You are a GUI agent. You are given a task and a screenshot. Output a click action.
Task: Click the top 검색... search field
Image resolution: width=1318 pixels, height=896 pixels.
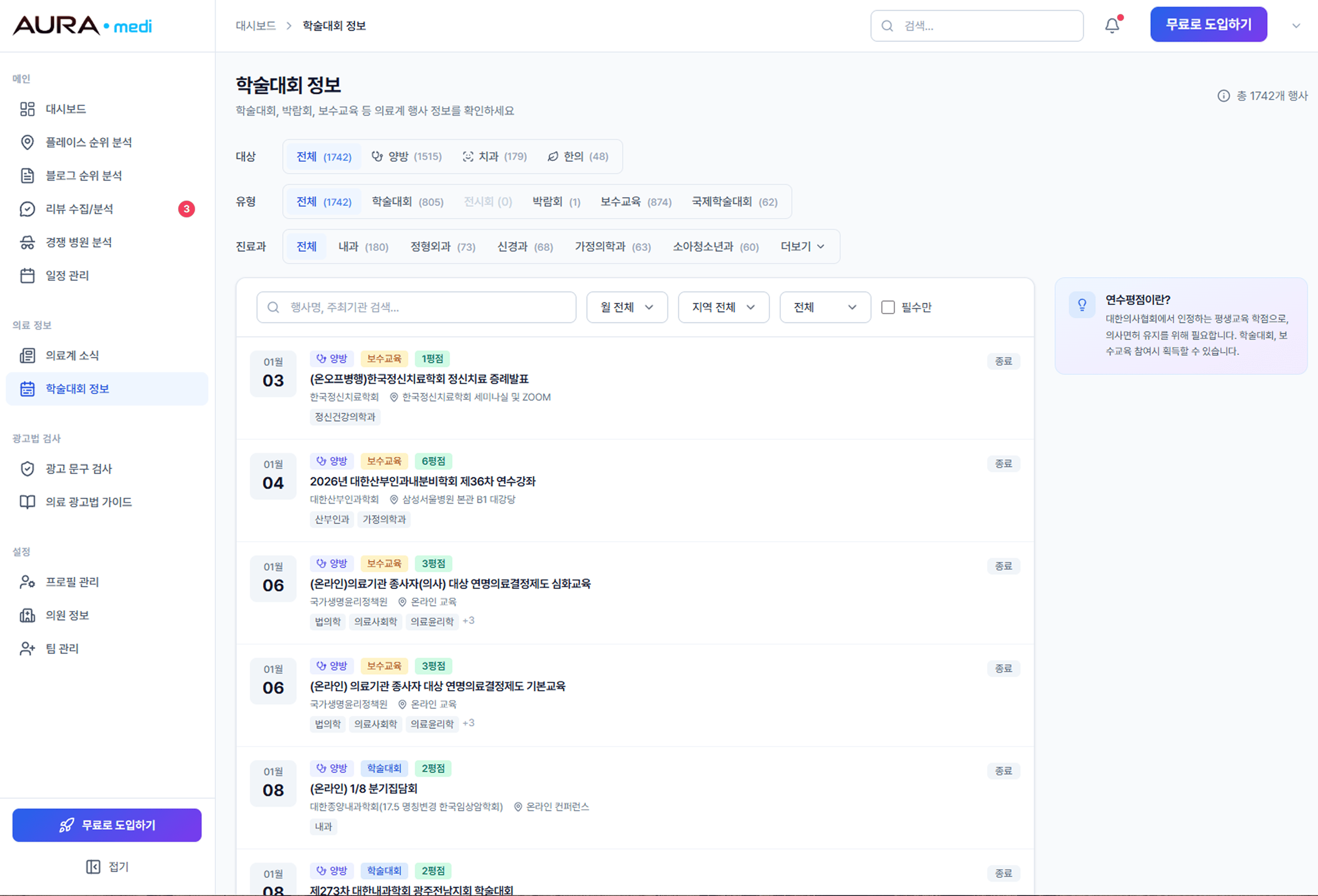pos(977,26)
